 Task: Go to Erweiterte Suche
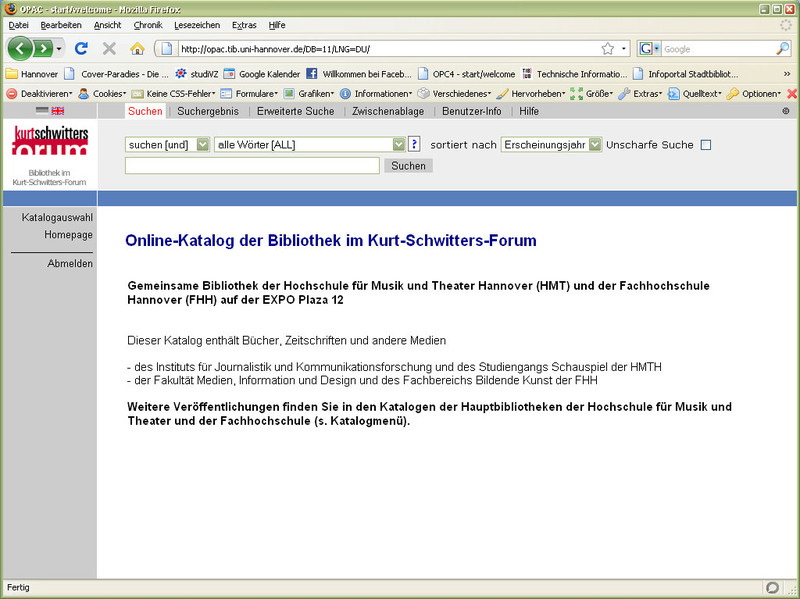pos(295,111)
